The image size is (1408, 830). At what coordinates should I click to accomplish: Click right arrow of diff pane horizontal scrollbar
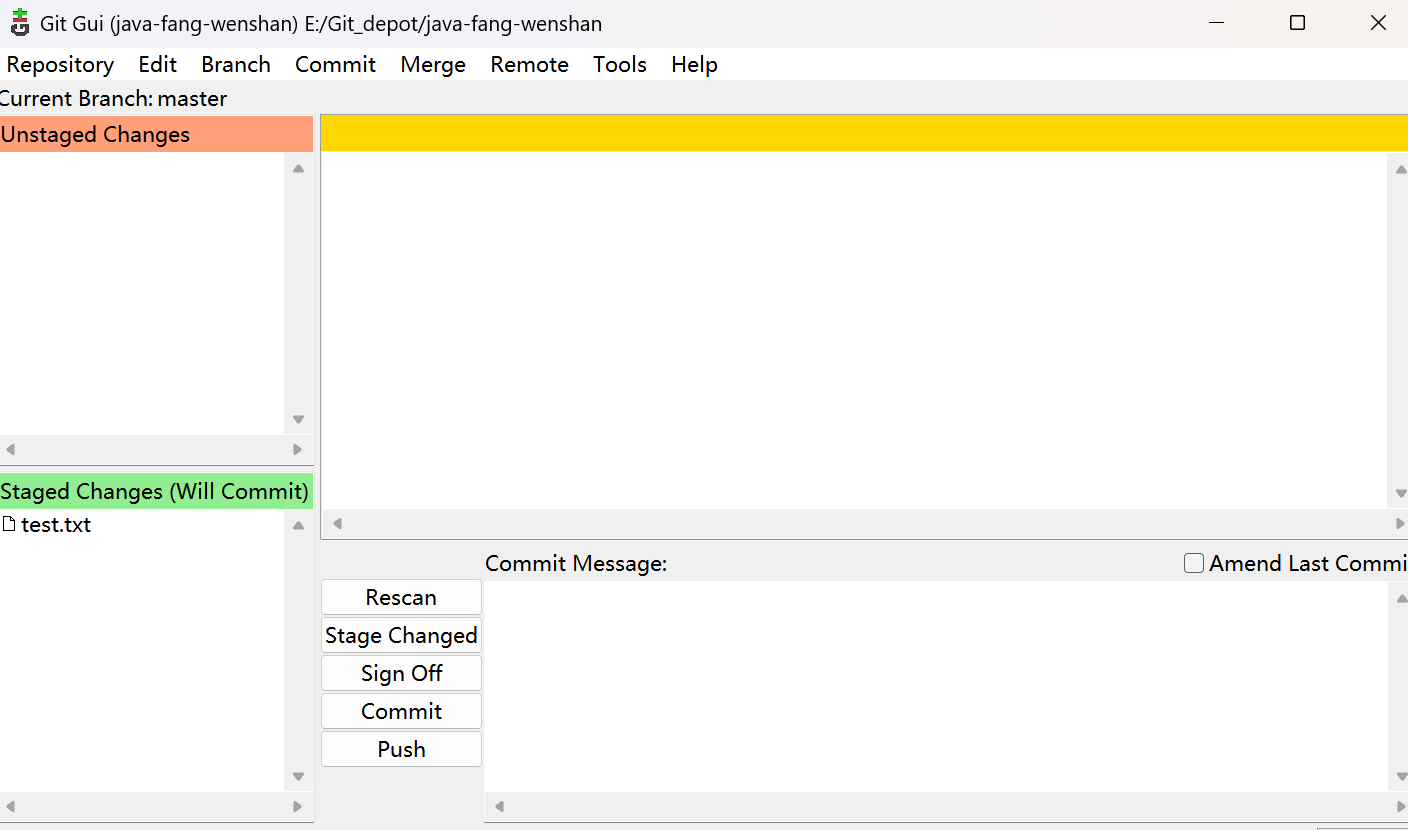[1400, 523]
